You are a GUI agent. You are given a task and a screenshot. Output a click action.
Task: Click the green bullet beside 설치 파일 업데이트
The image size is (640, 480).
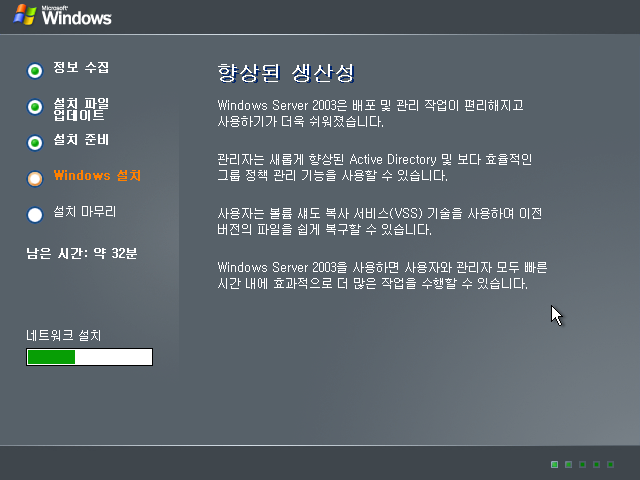[x=35, y=107]
